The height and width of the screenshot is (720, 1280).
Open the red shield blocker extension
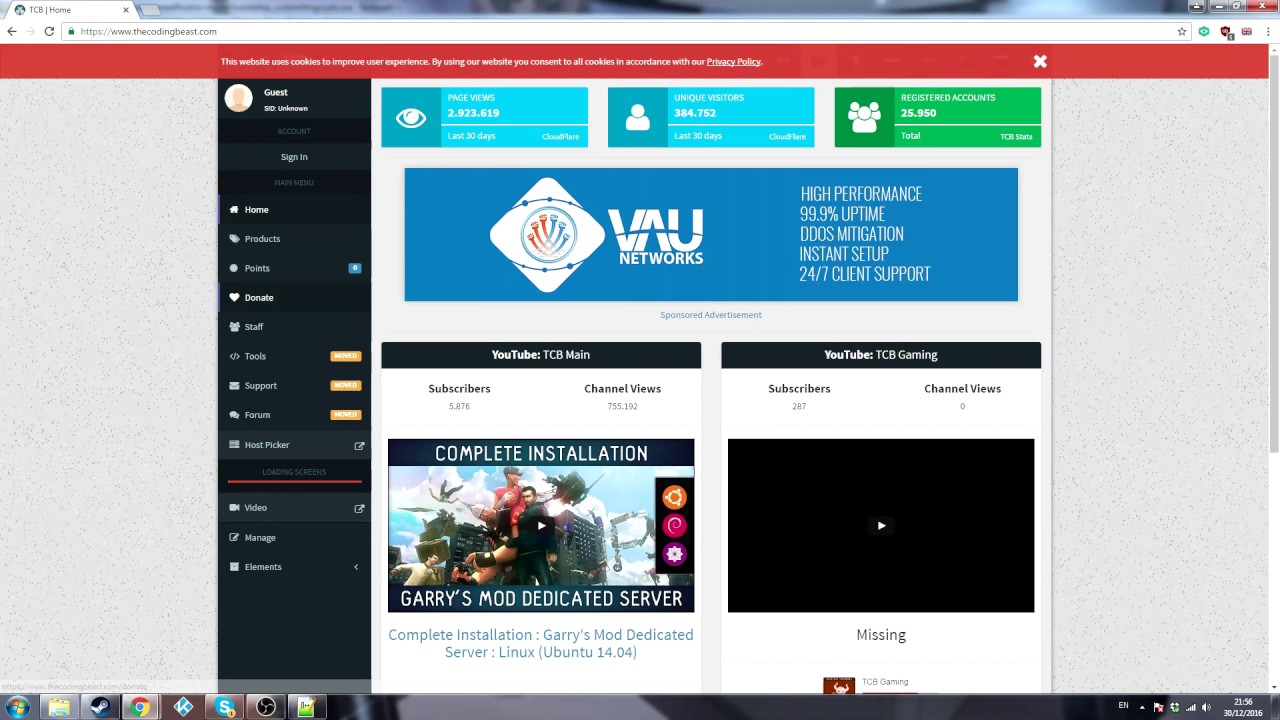coord(1226,32)
